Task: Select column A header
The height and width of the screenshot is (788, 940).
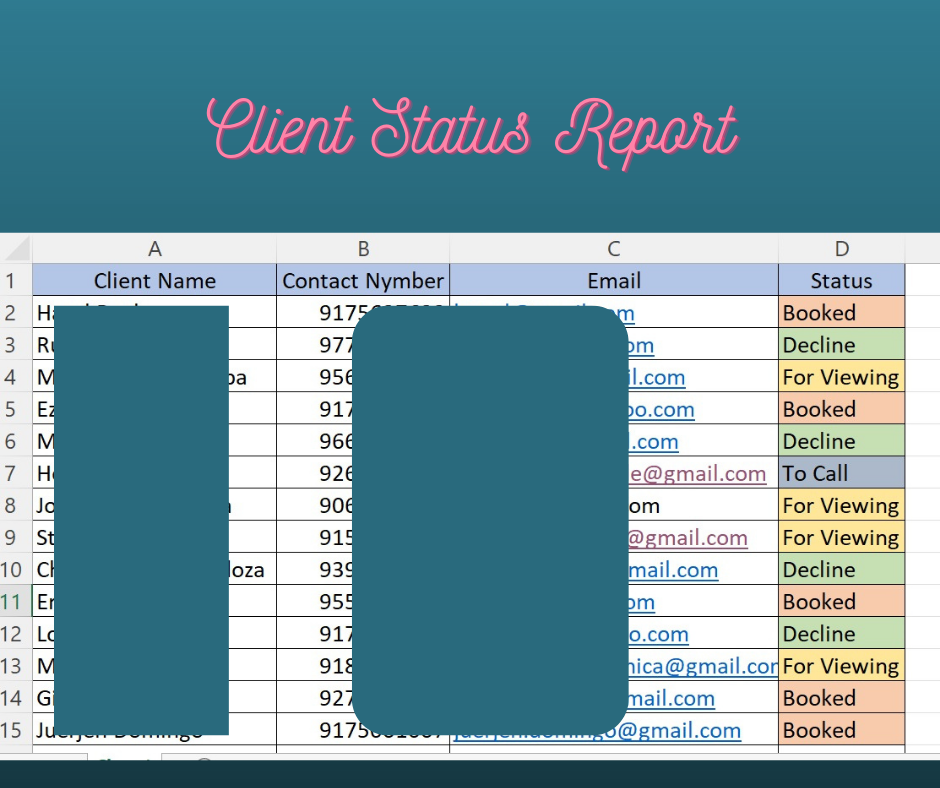Action: (x=155, y=249)
